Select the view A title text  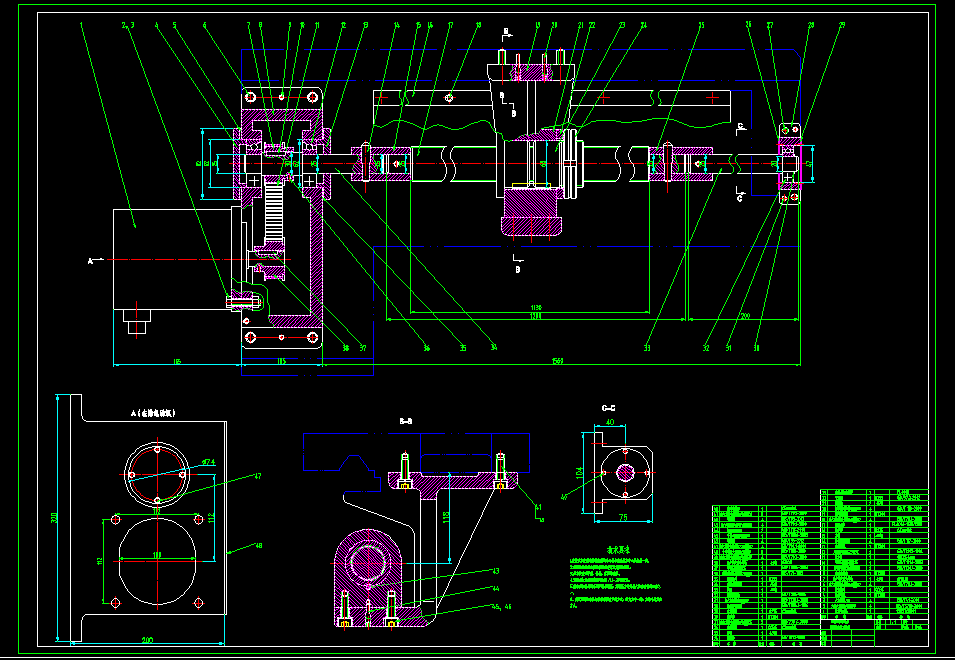[153, 413]
